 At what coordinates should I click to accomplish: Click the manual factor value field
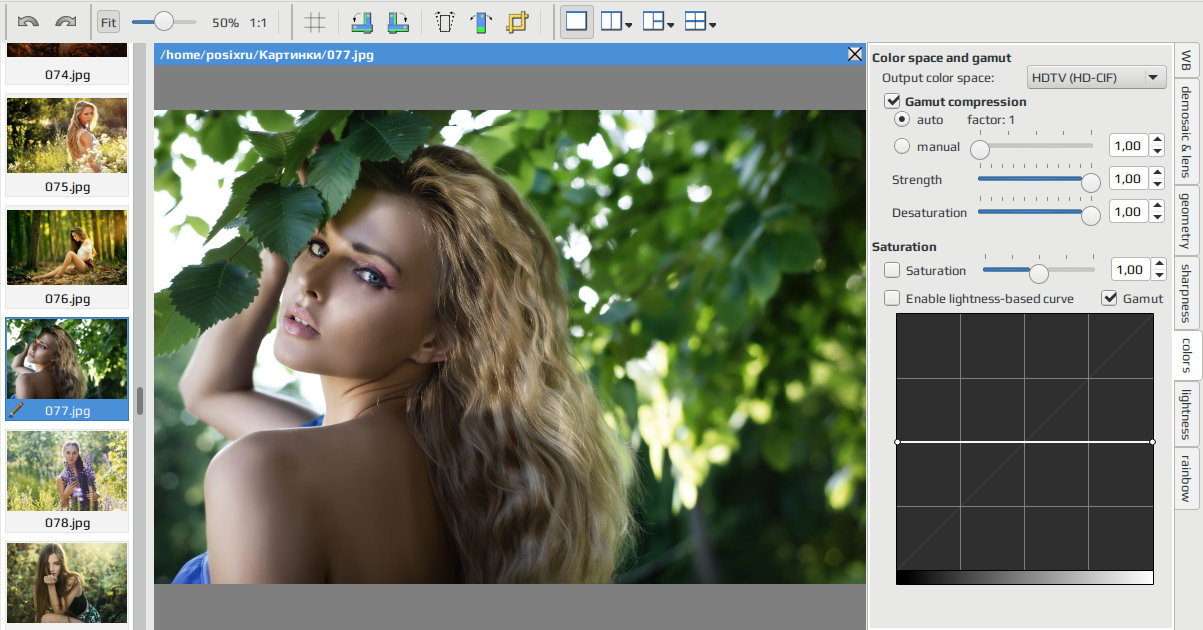tap(1129, 147)
